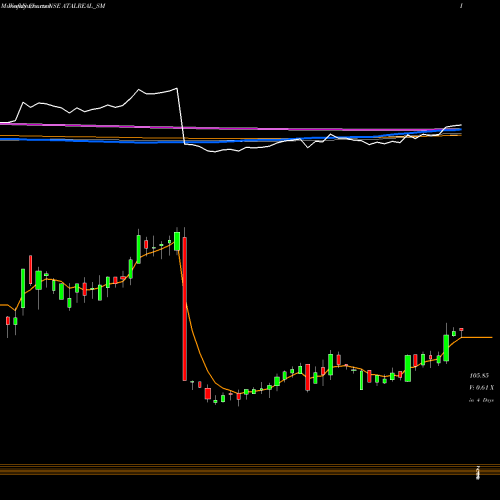Click the NSE ATALREAL_SM chart title
Screen dimensions: 500x500
[53, 6]
